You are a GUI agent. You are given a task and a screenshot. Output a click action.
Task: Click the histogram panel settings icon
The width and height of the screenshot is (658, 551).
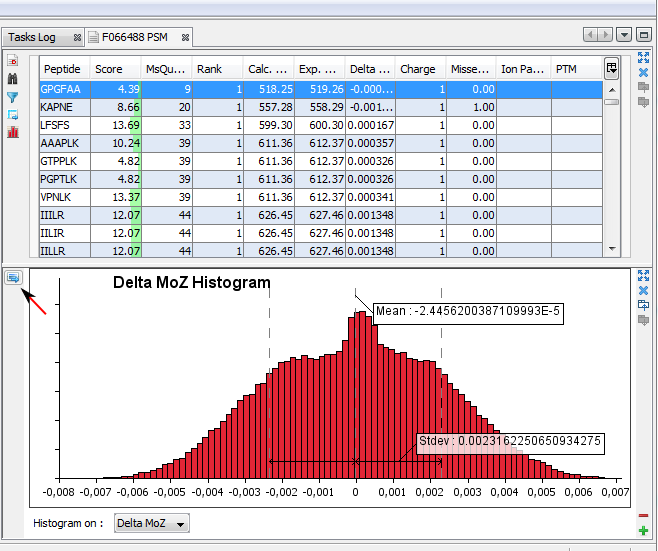[13, 277]
